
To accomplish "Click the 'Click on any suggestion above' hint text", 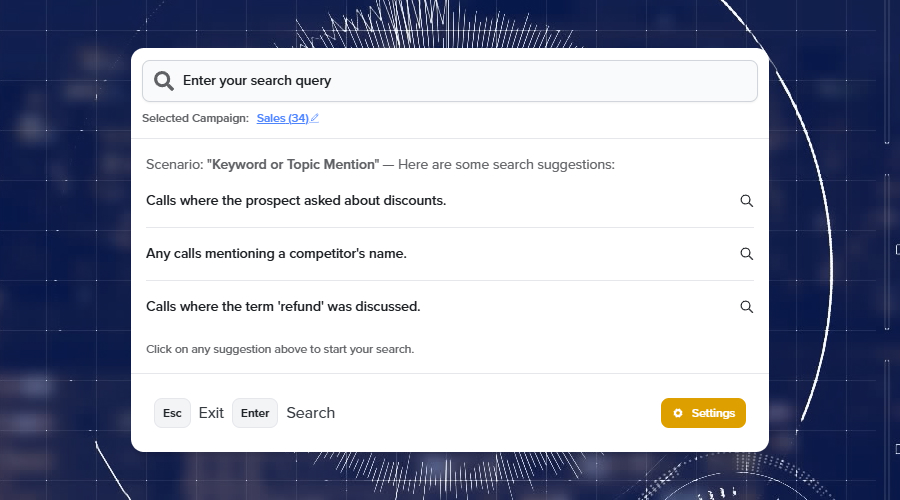I will coord(280,349).
